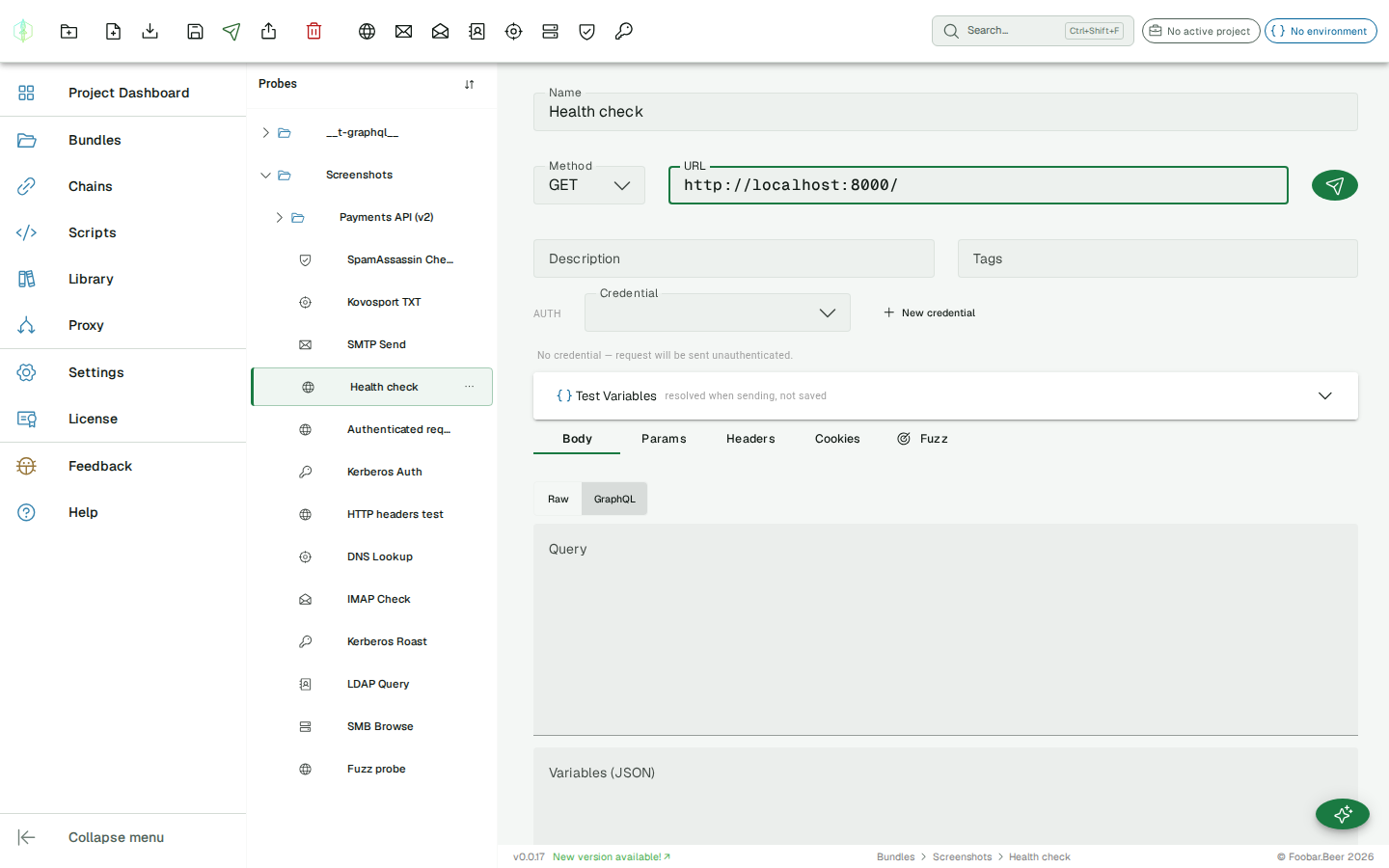This screenshot has width=1389, height=868.
Task: Select SMB Browse probe
Action: pyautogui.click(x=371, y=726)
